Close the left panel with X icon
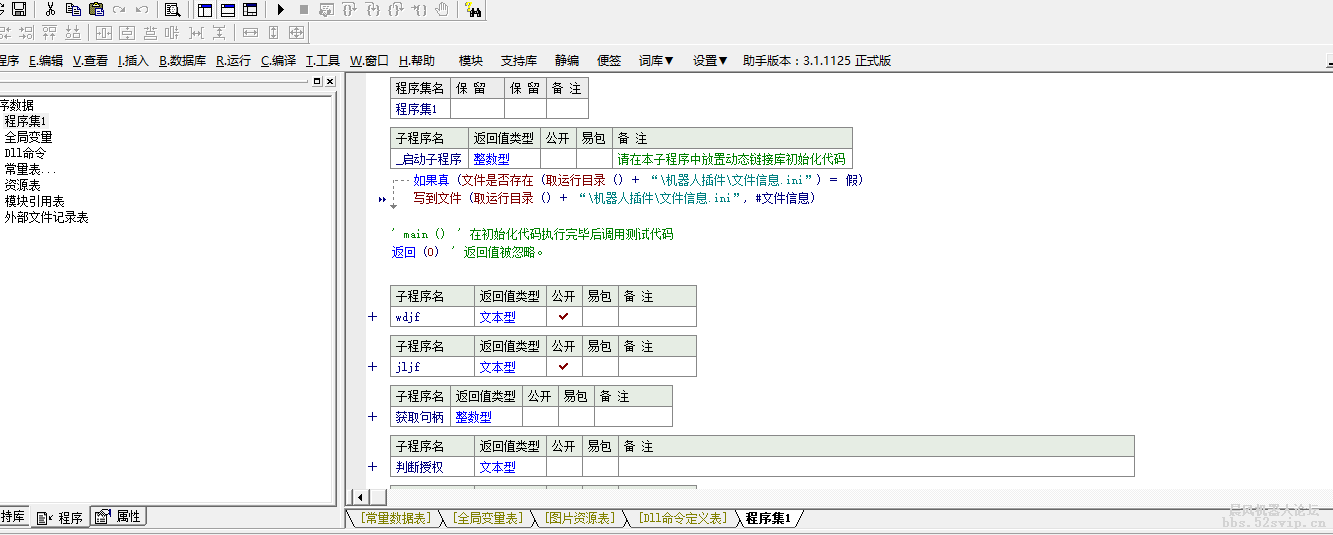The height and width of the screenshot is (535, 1333). pos(331,81)
